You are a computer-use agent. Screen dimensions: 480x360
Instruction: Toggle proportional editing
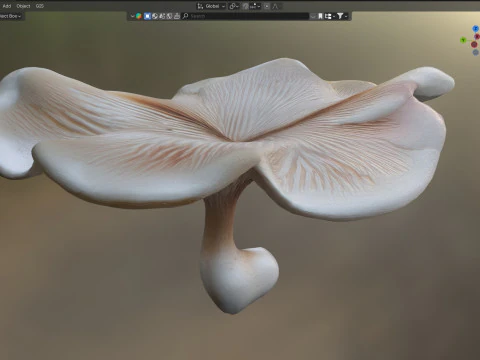click(267, 6)
